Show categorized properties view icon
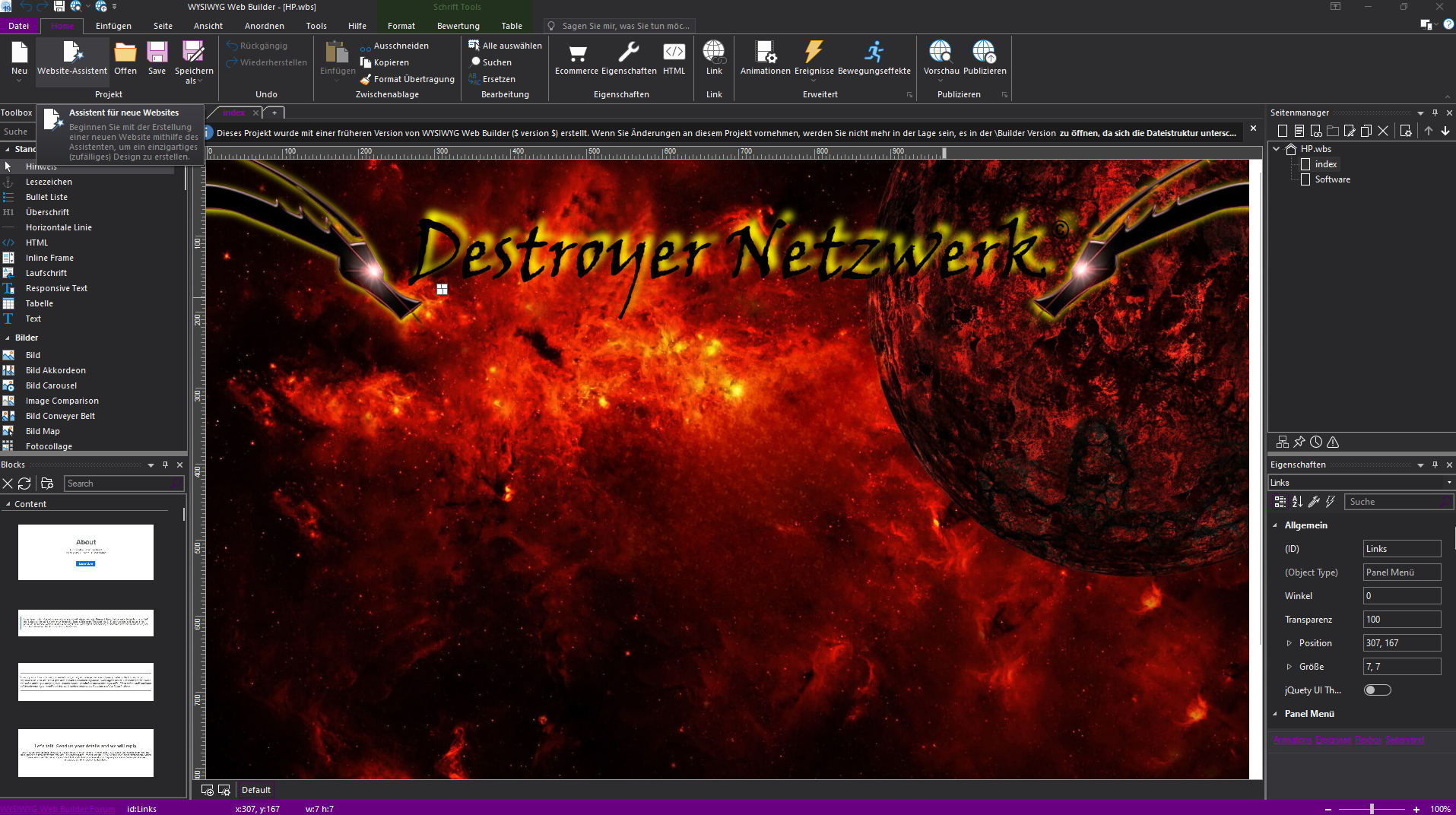Image resolution: width=1456 pixels, height=815 pixels. pos(1280,502)
